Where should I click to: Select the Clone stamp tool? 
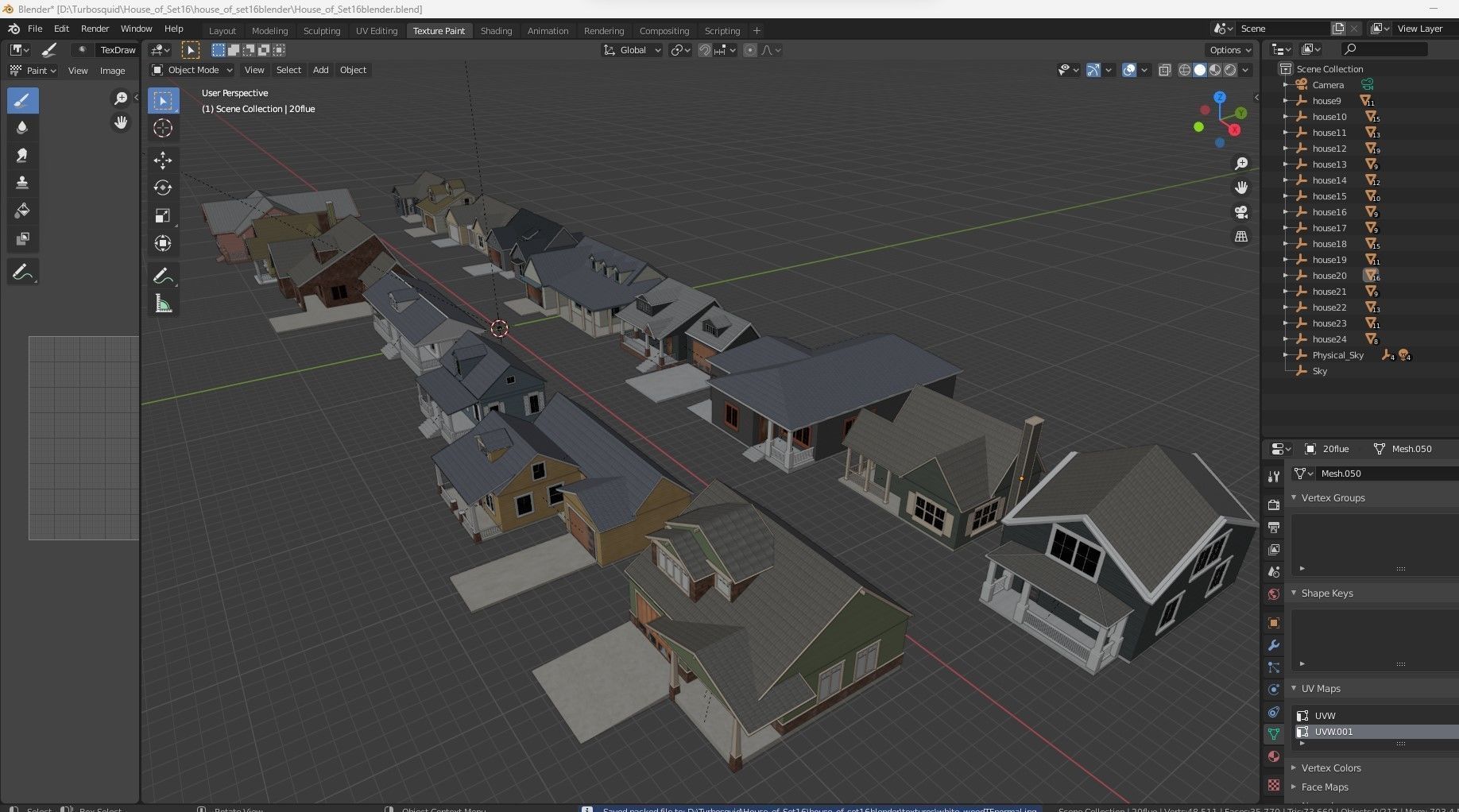[x=22, y=184]
